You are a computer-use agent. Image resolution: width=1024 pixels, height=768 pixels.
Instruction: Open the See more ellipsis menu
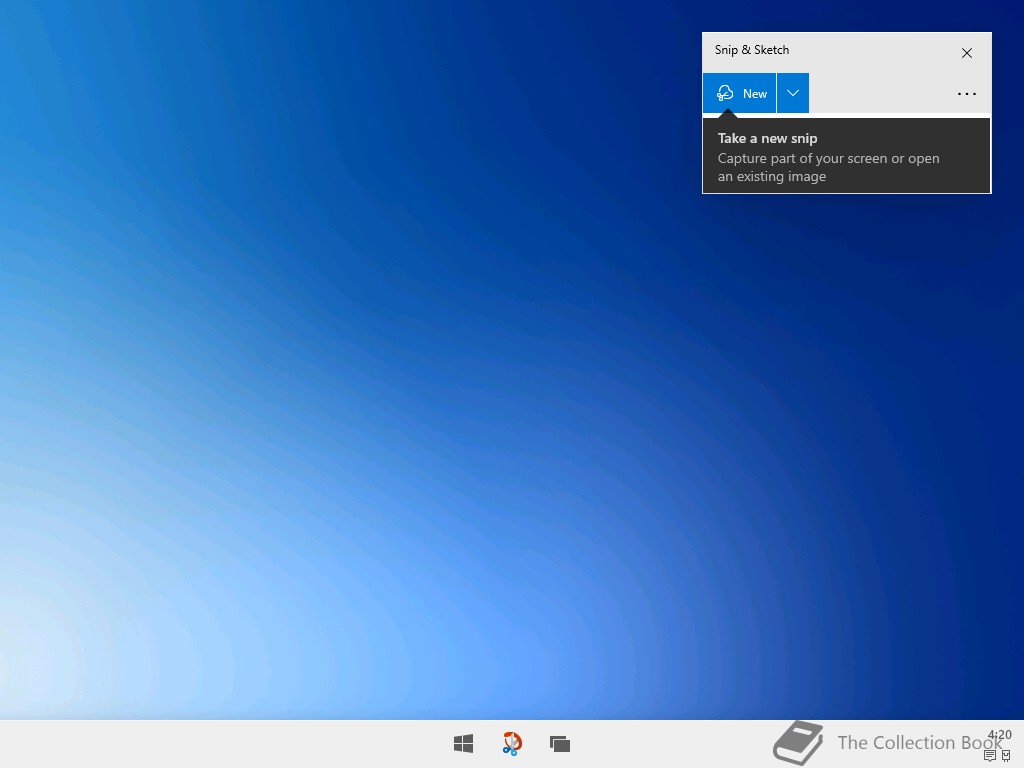click(x=967, y=94)
